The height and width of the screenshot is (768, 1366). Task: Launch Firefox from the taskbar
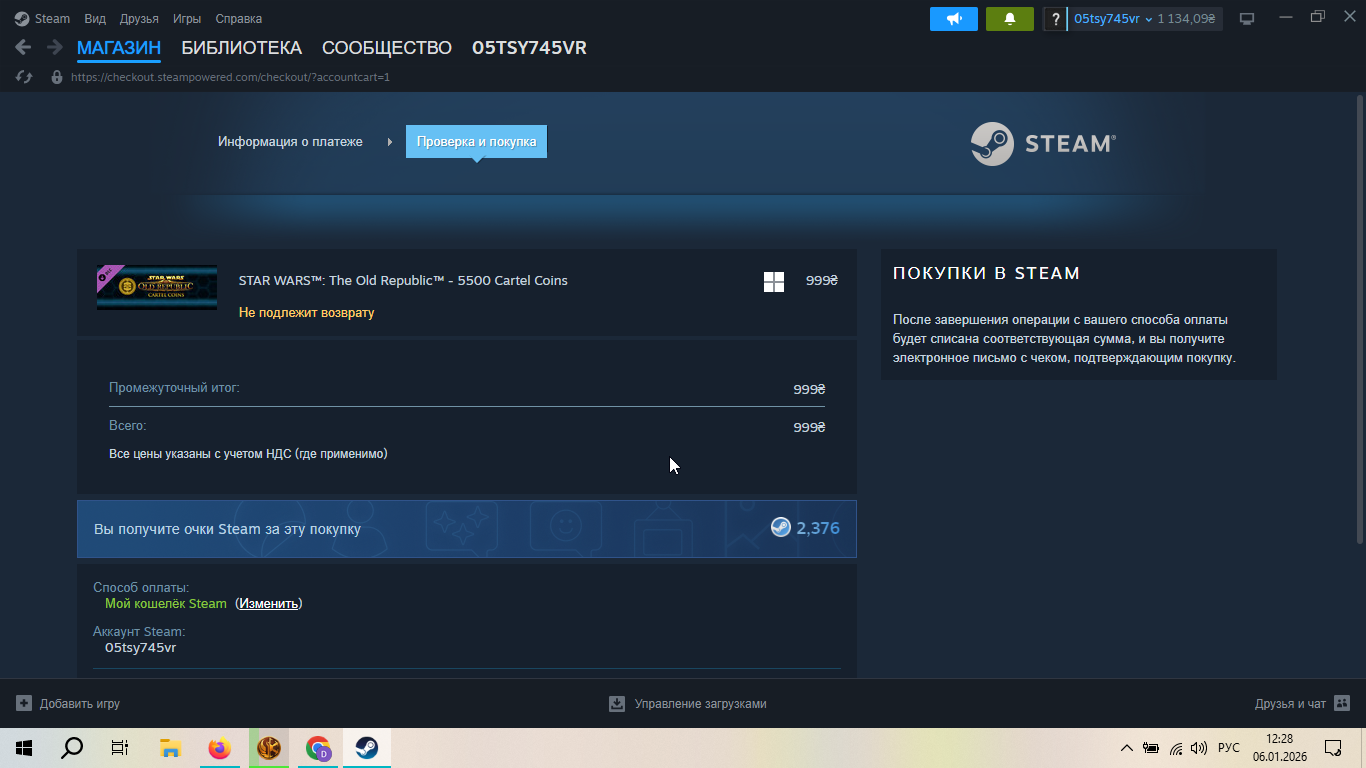coord(219,748)
